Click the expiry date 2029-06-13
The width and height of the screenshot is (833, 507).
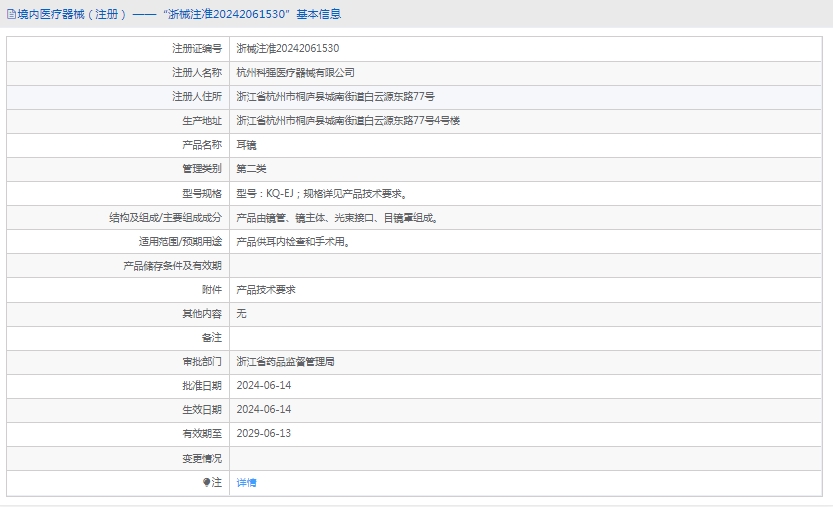263,434
